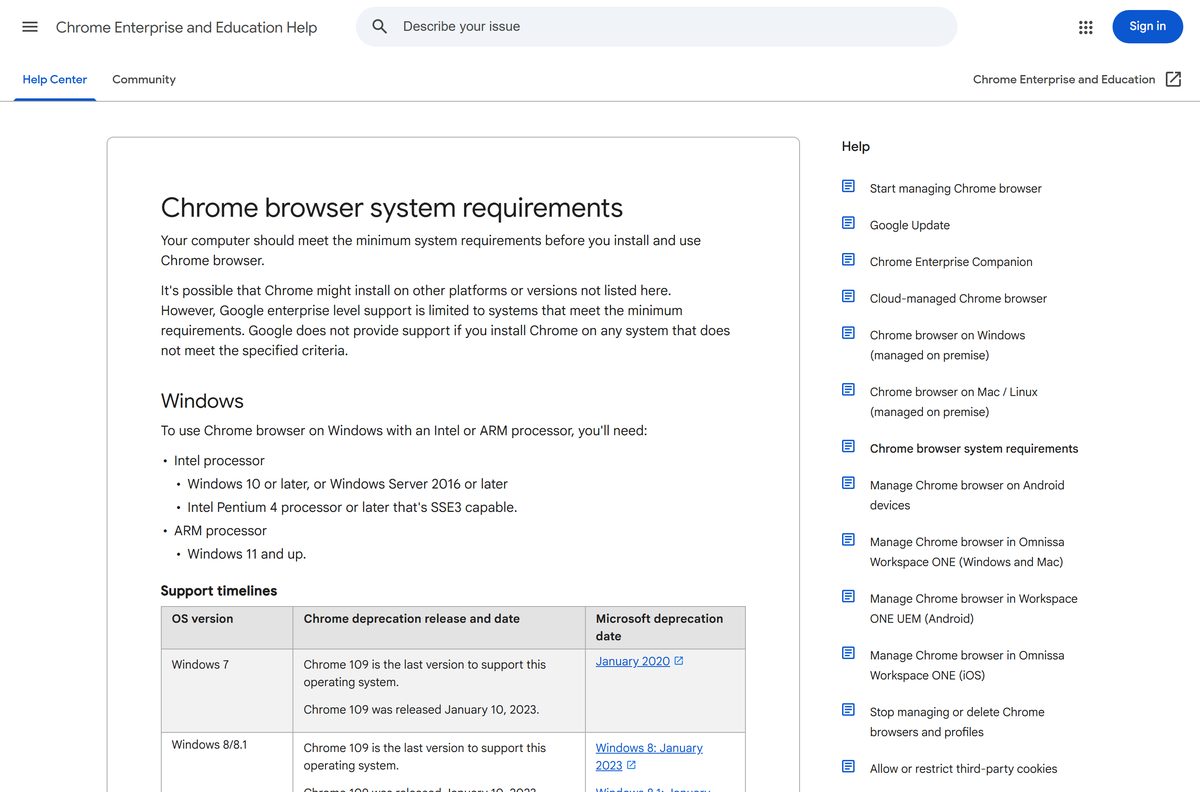Click the article icon beside Chrome Enterprise Companion
The width and height of the screenshot is (1200, 792).
click(x=848, y=260)
